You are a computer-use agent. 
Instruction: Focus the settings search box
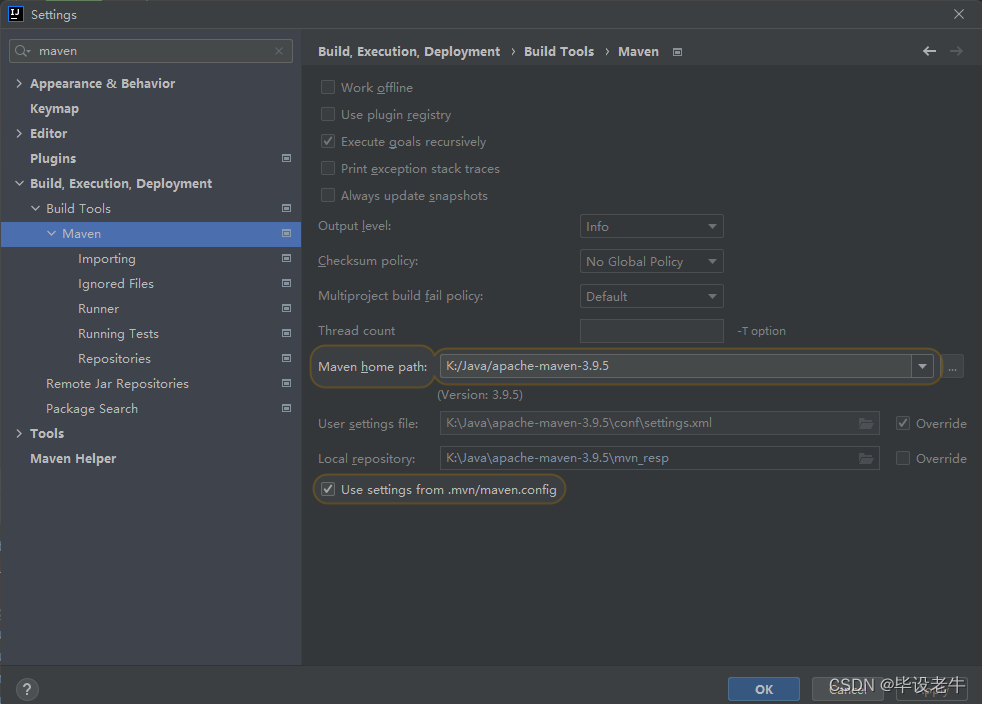pyautogui.click(x=150, y=51)
